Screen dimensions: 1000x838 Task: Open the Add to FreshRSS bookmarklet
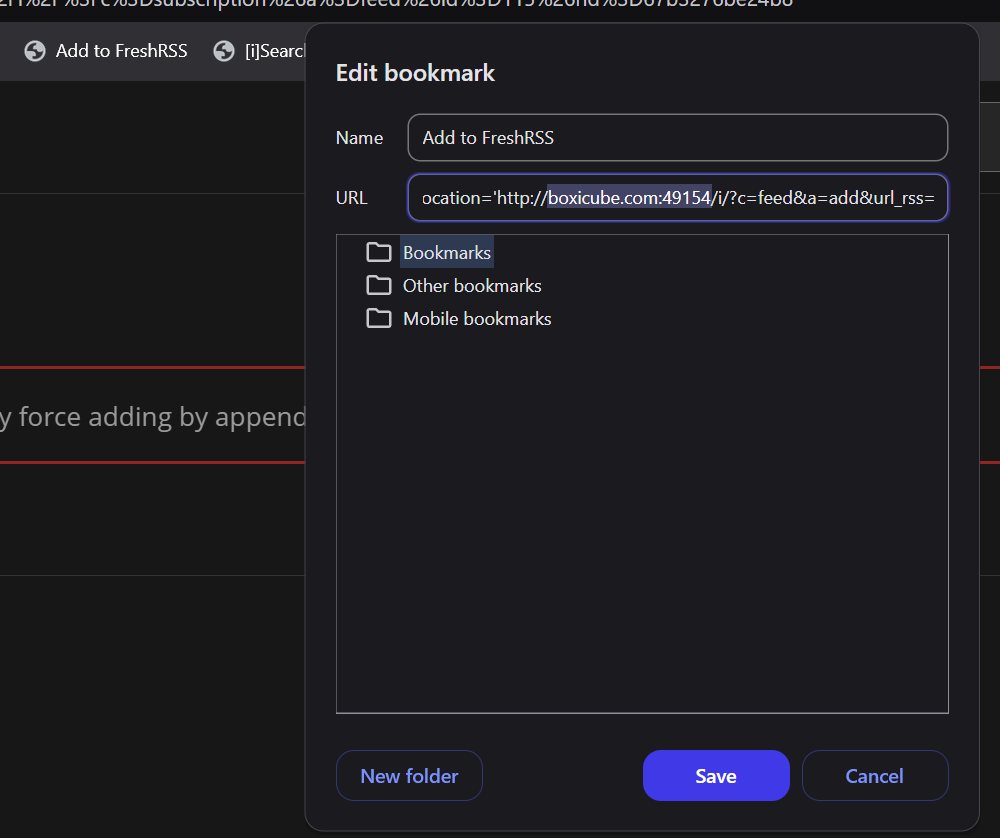pyautogui.click(x=106, y=51)
